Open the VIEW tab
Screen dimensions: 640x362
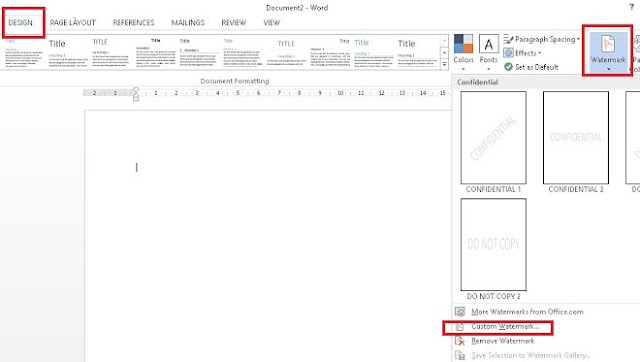point(271,23)
